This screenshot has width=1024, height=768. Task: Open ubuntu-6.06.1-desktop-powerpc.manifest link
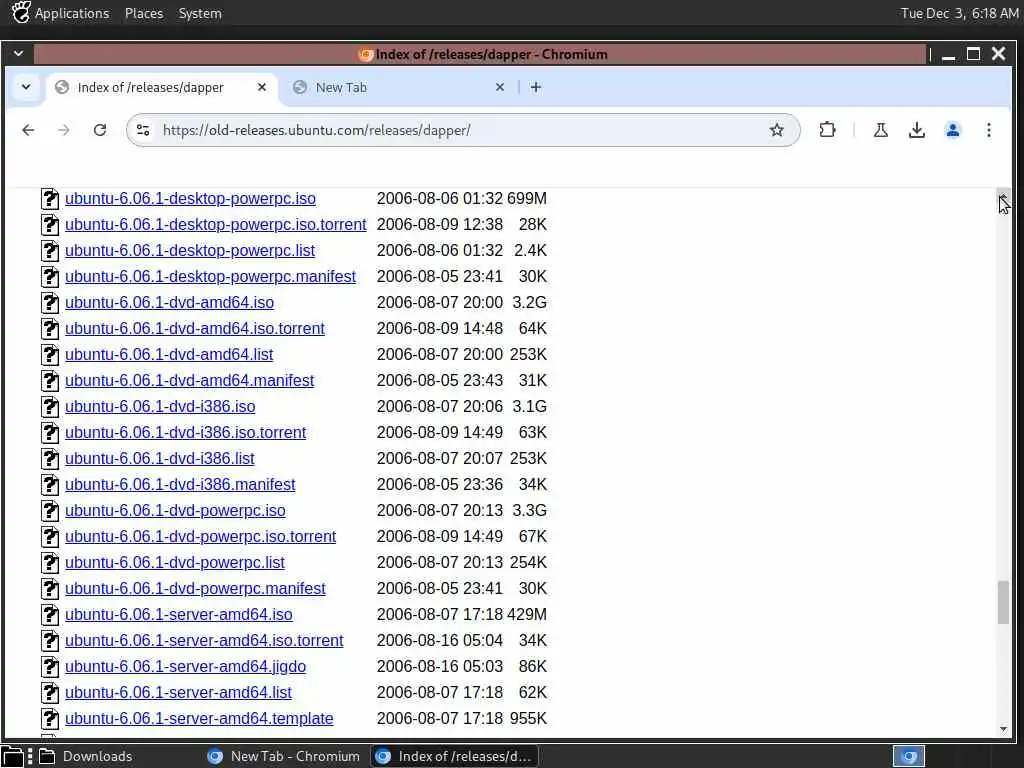(210, 277)
